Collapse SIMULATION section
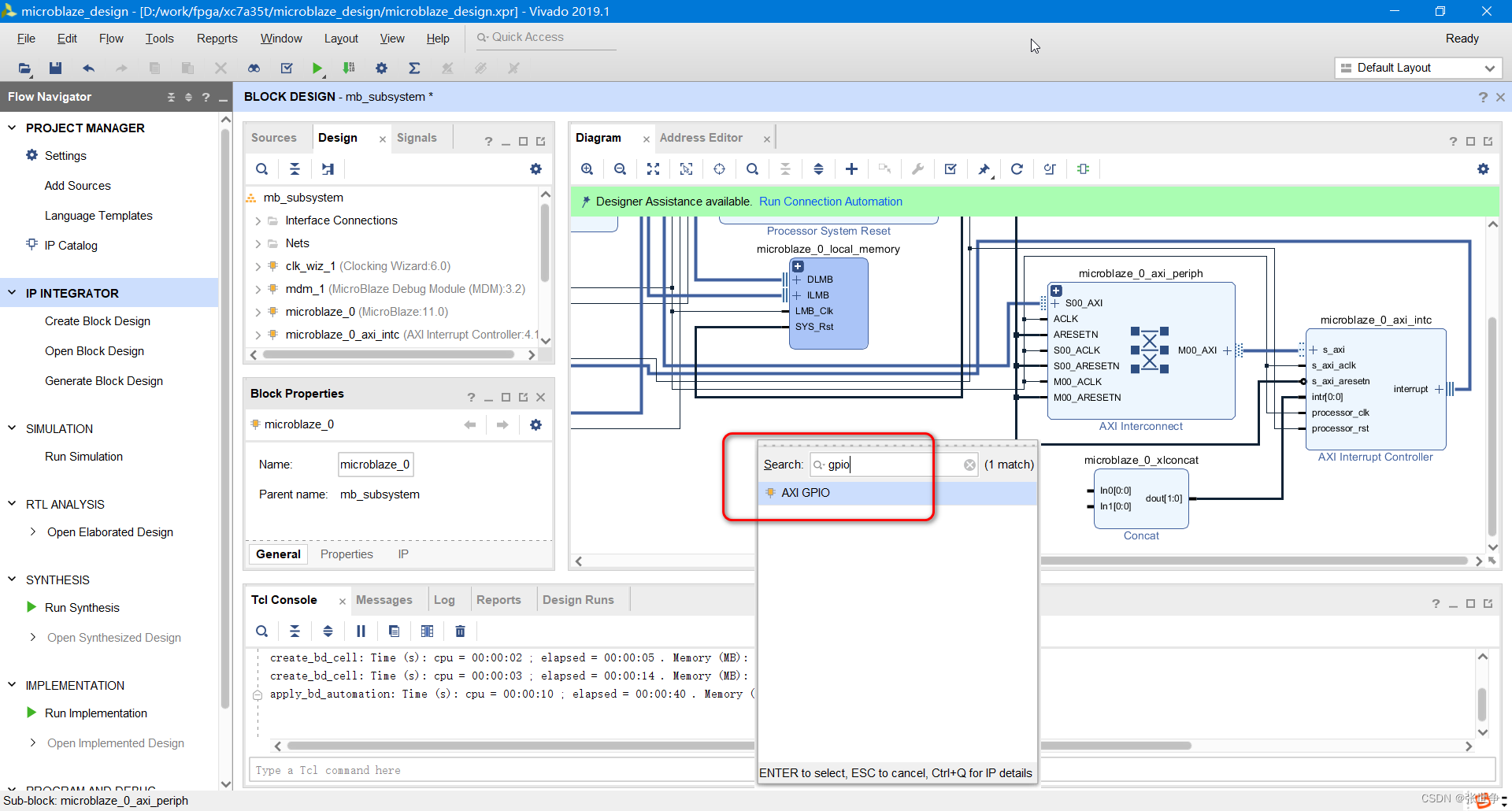This screenshot has height=811, width=1512. (12, 428)
